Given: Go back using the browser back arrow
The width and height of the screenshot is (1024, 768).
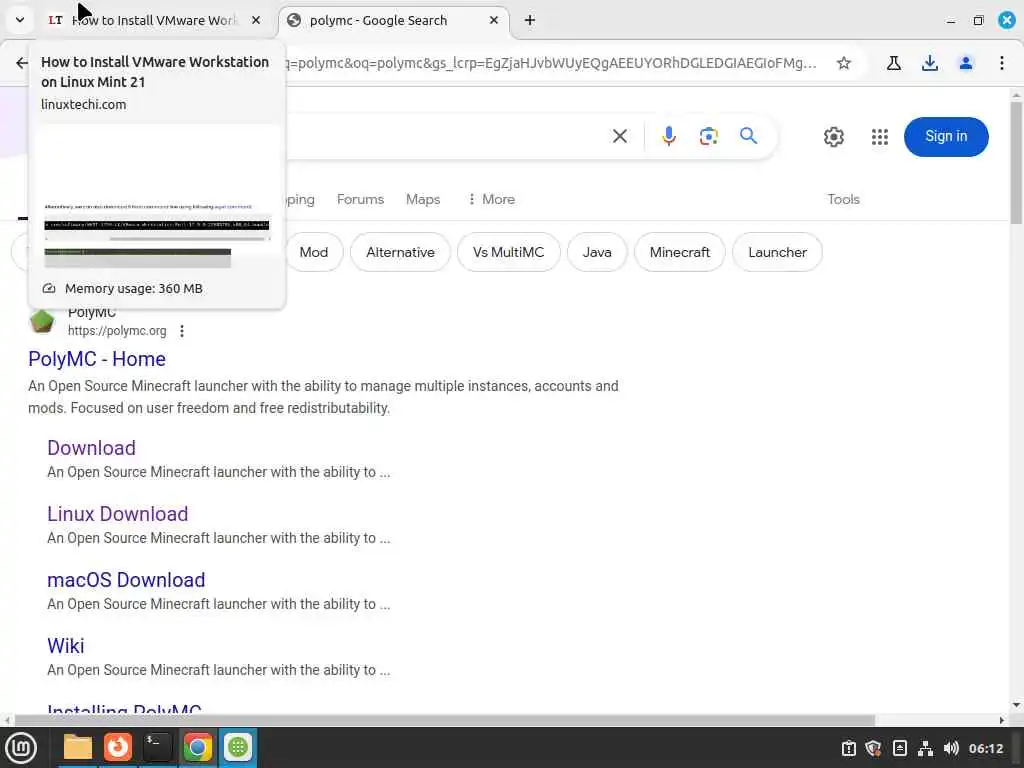Looking at the screenshot, I should point(22,63).
